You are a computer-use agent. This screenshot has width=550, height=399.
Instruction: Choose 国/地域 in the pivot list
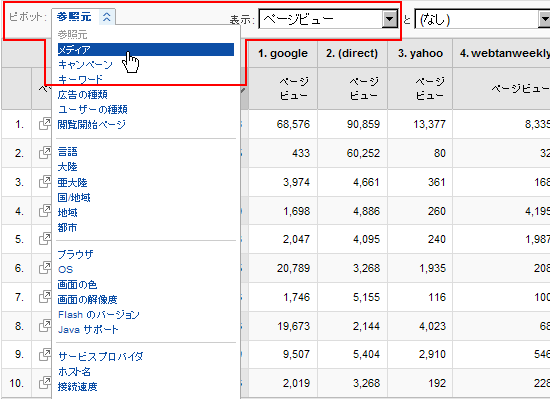point(74,197)
